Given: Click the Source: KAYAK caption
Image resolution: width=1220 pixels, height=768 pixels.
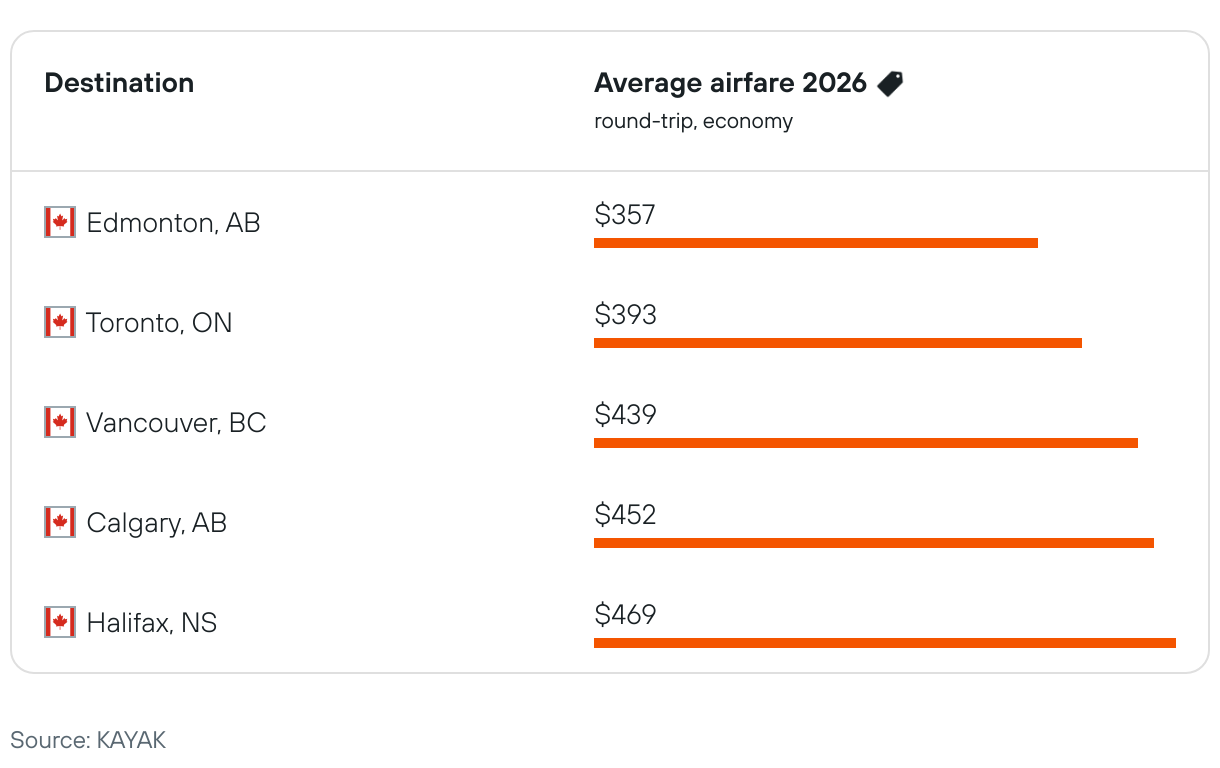Looking at the screenshot, I should click(88, 740).
